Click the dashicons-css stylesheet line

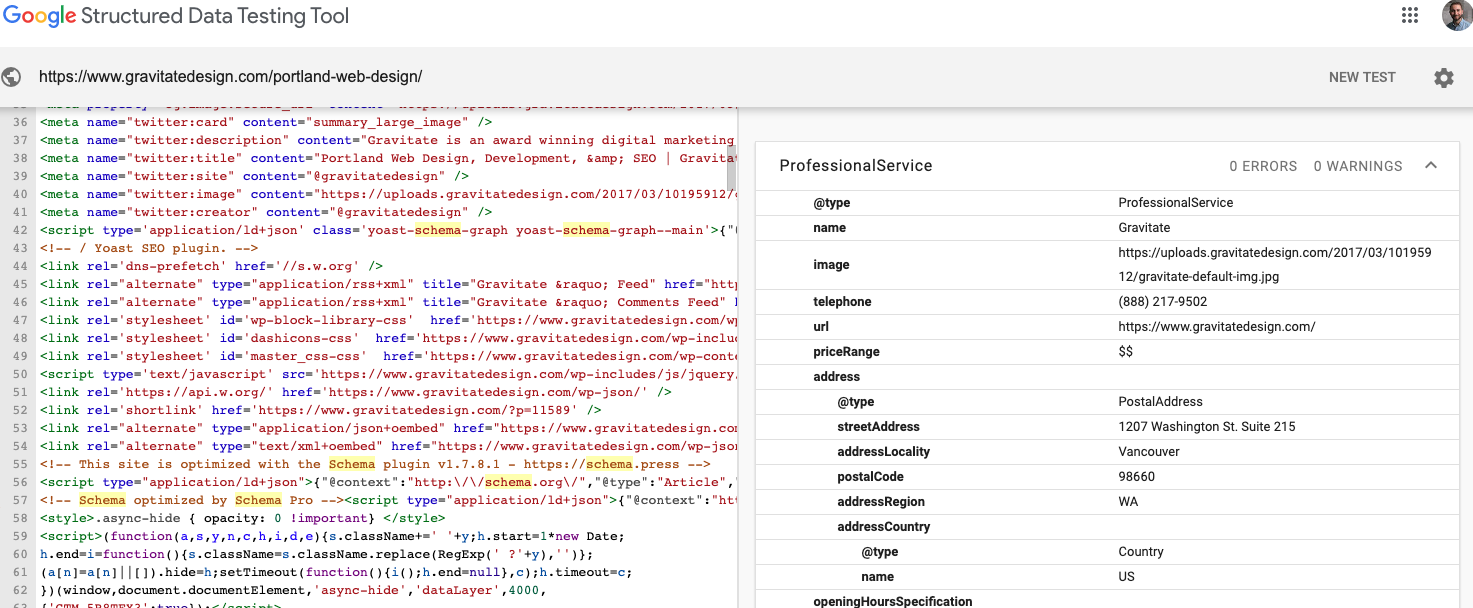tap(388, 339)
